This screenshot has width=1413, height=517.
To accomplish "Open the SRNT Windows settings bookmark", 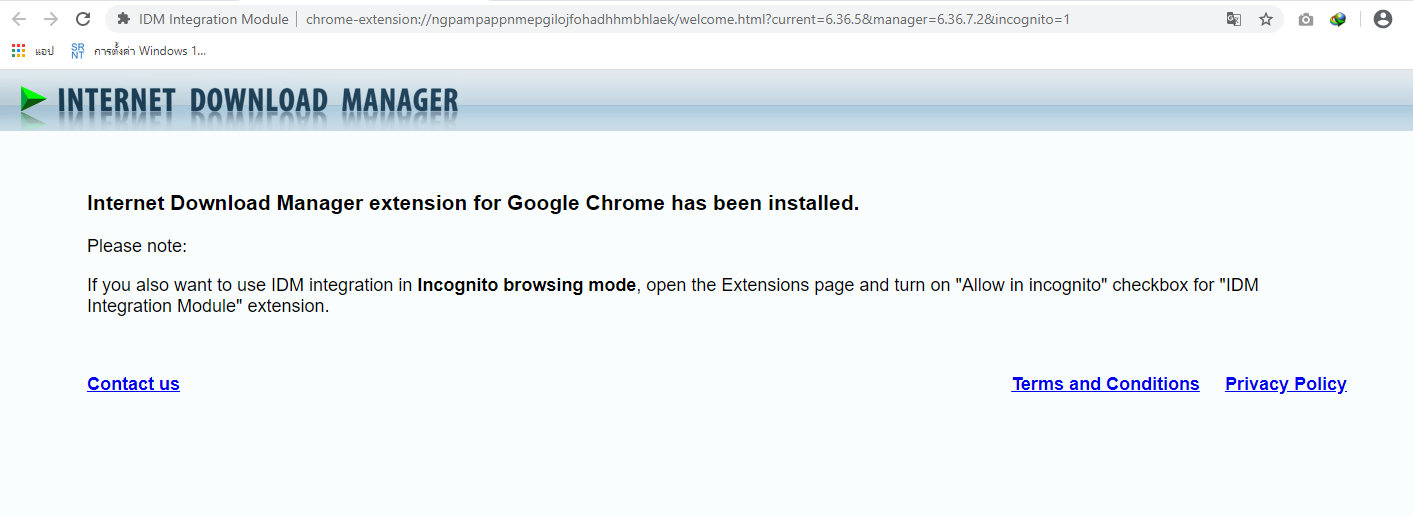I will pyautogui.click(x=138, y=51).
